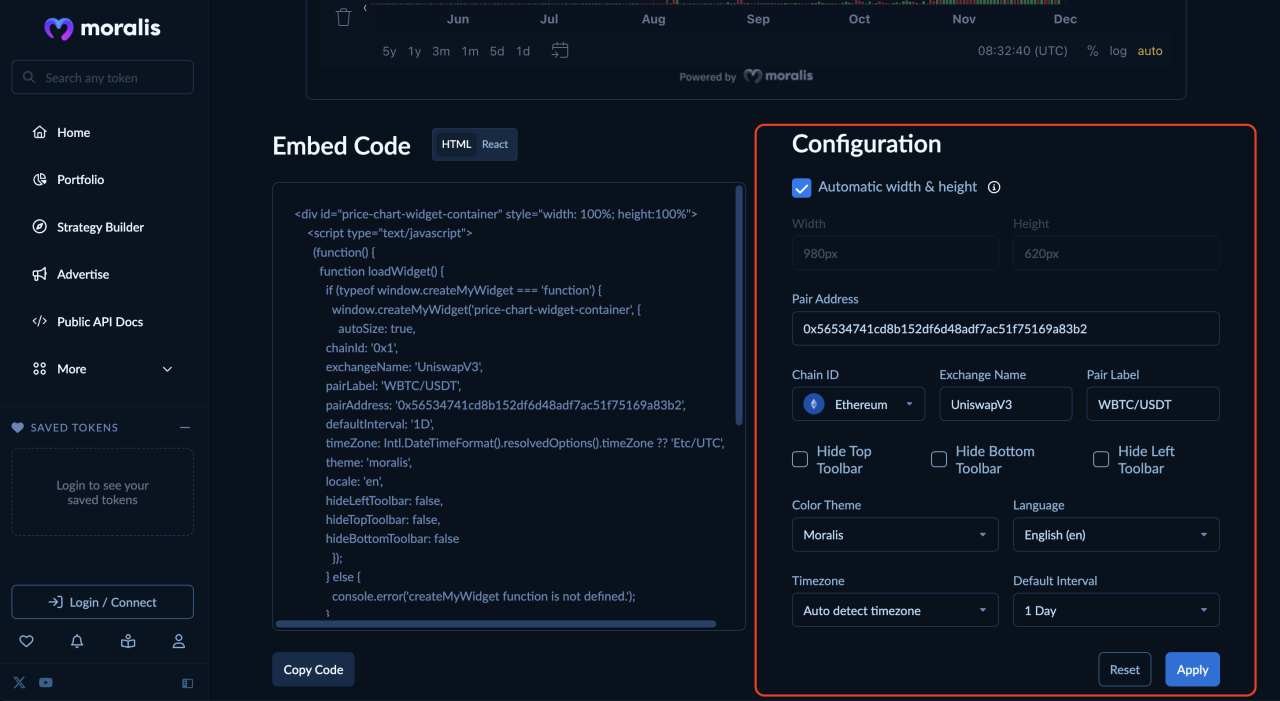Screen dimensions: 1280x701
Task: Uncheck Automatic width & height
Action: 801,187
